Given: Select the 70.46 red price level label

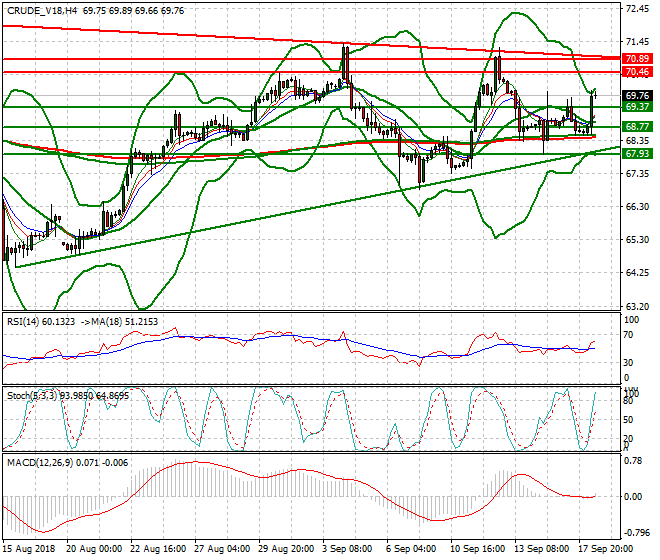Looking at the screenshot, I should pos(637,72).
